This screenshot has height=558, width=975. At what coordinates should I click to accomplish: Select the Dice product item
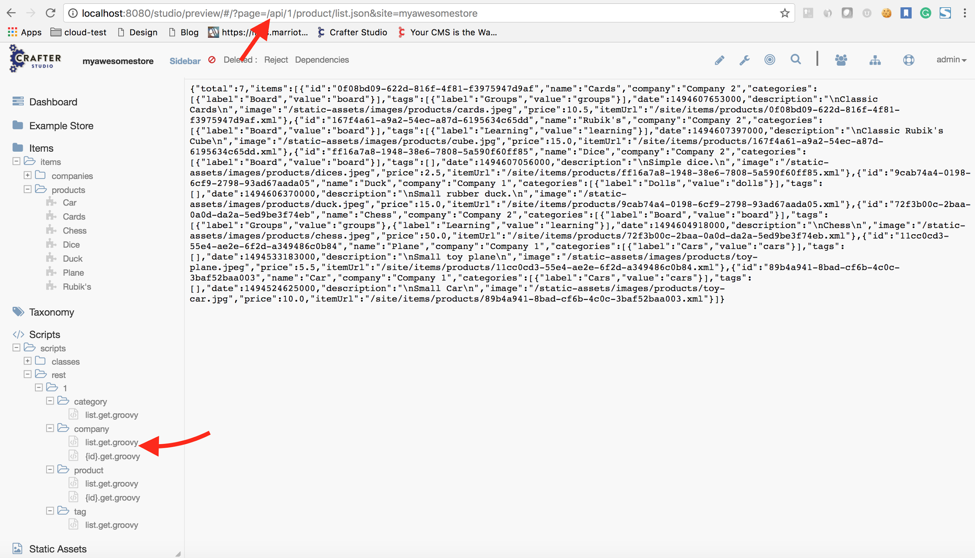click(x=71, y=245)
